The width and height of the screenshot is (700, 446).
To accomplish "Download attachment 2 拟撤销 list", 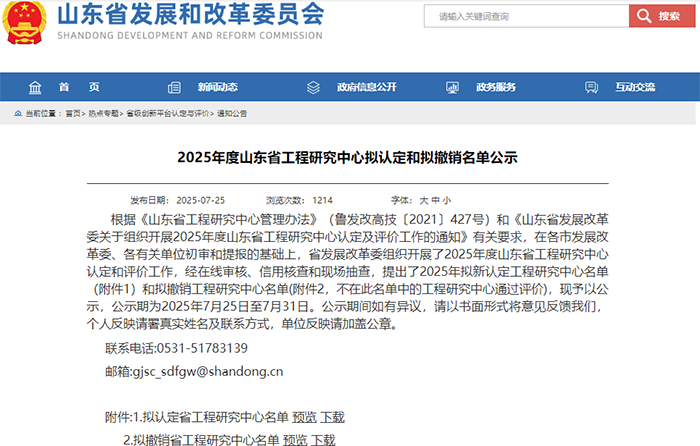I will point(323,440).
